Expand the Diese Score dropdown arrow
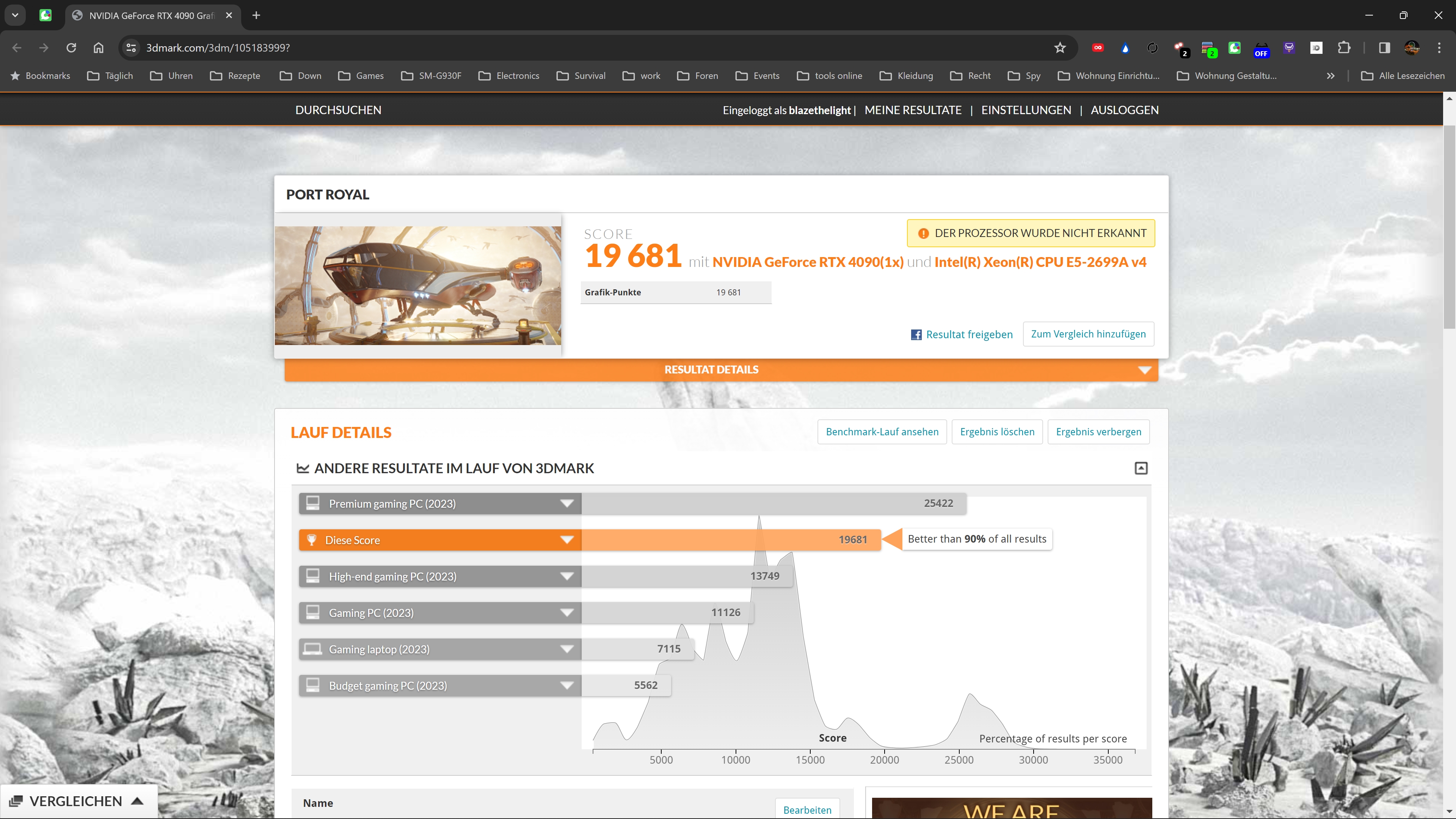Image resolution: width=1456 pixels, height=819 pixels. click(x=567, y=540)
